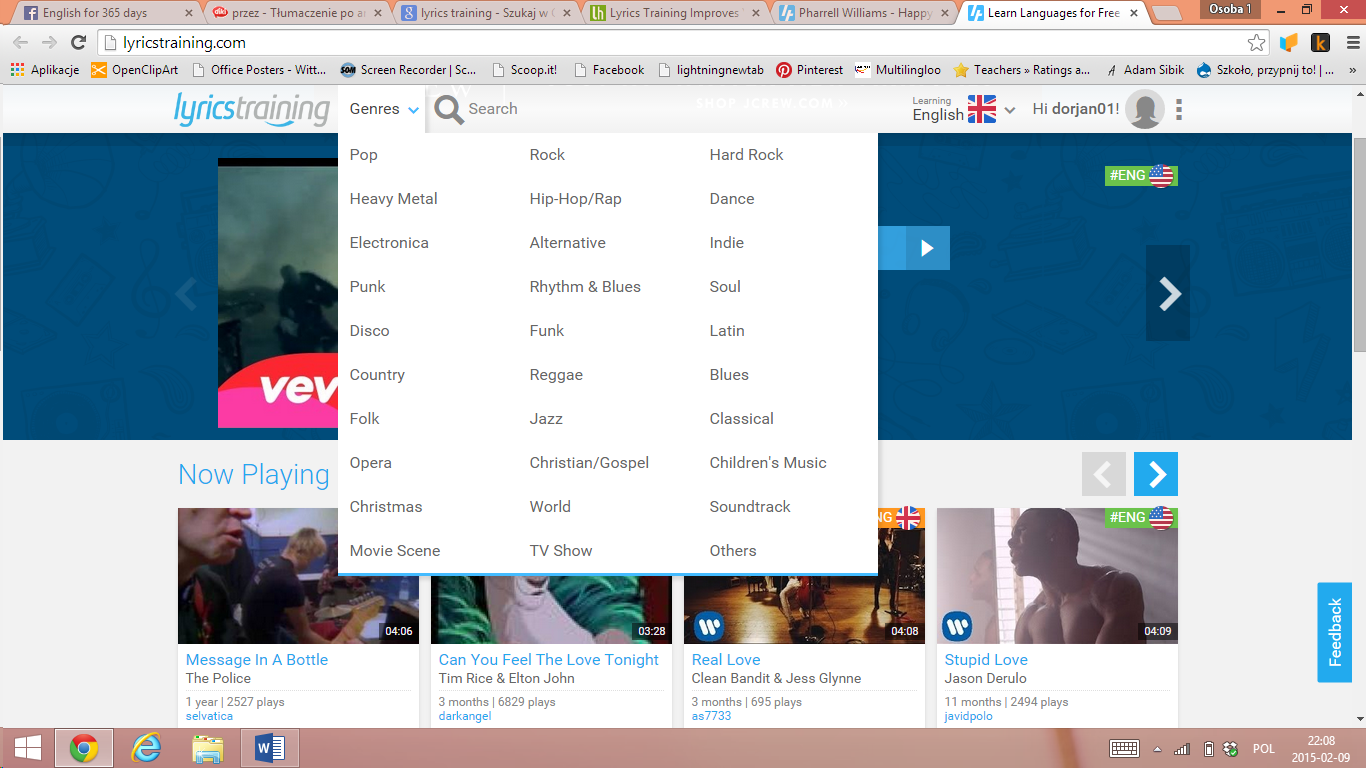Open Stupid Love video thumbnail
Image resolution: width=1366 pixels, height=768 pixels.
(x=1057, y=576)
